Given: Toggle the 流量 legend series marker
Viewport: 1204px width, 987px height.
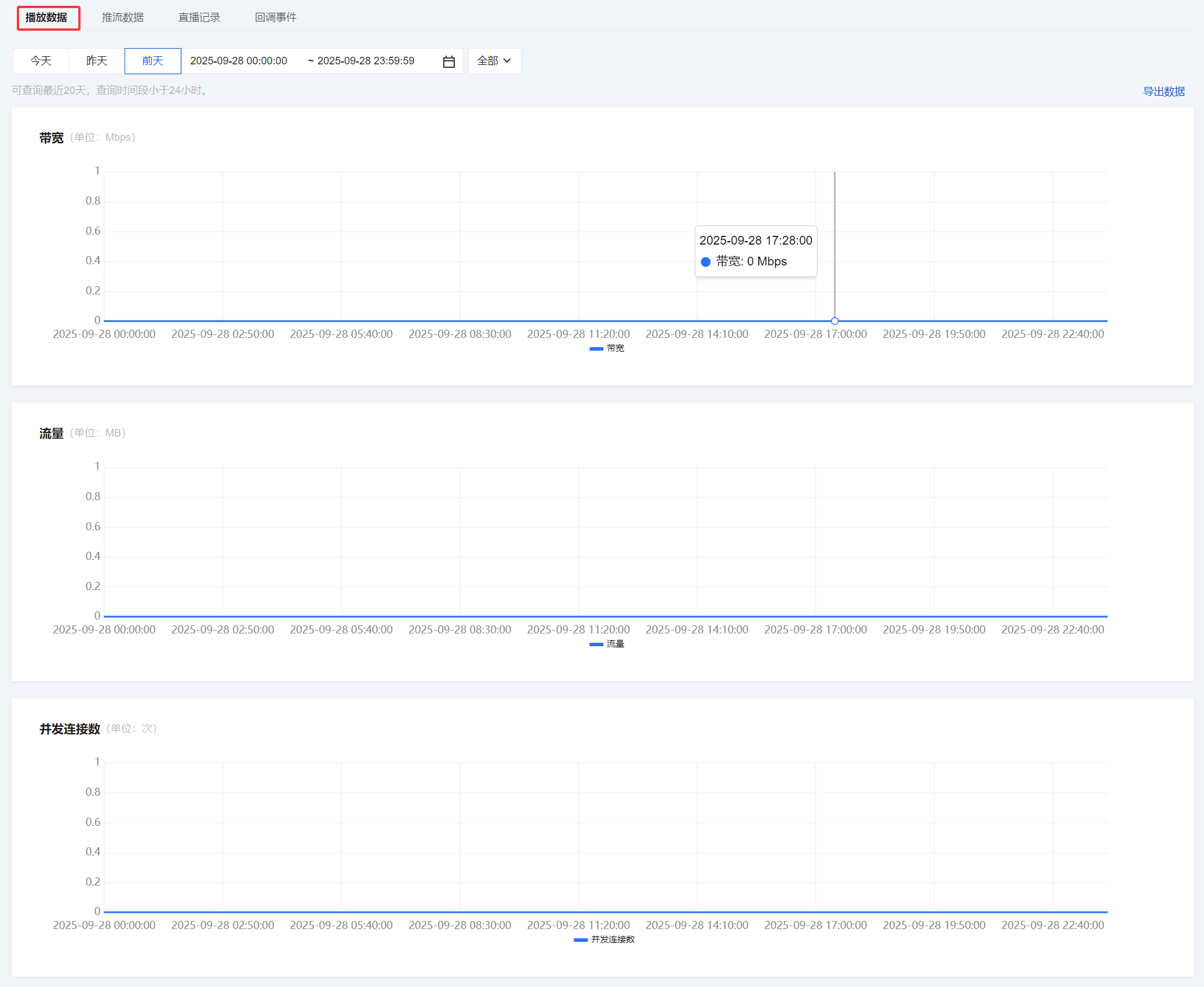Looking at the screenshot, I should (x=596, y=644).
